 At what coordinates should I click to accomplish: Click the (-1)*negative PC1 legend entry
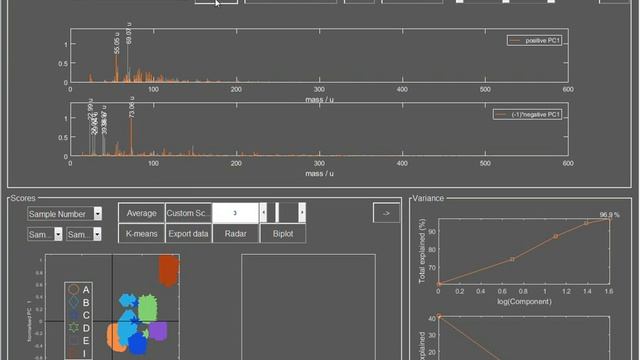[527, 115]
